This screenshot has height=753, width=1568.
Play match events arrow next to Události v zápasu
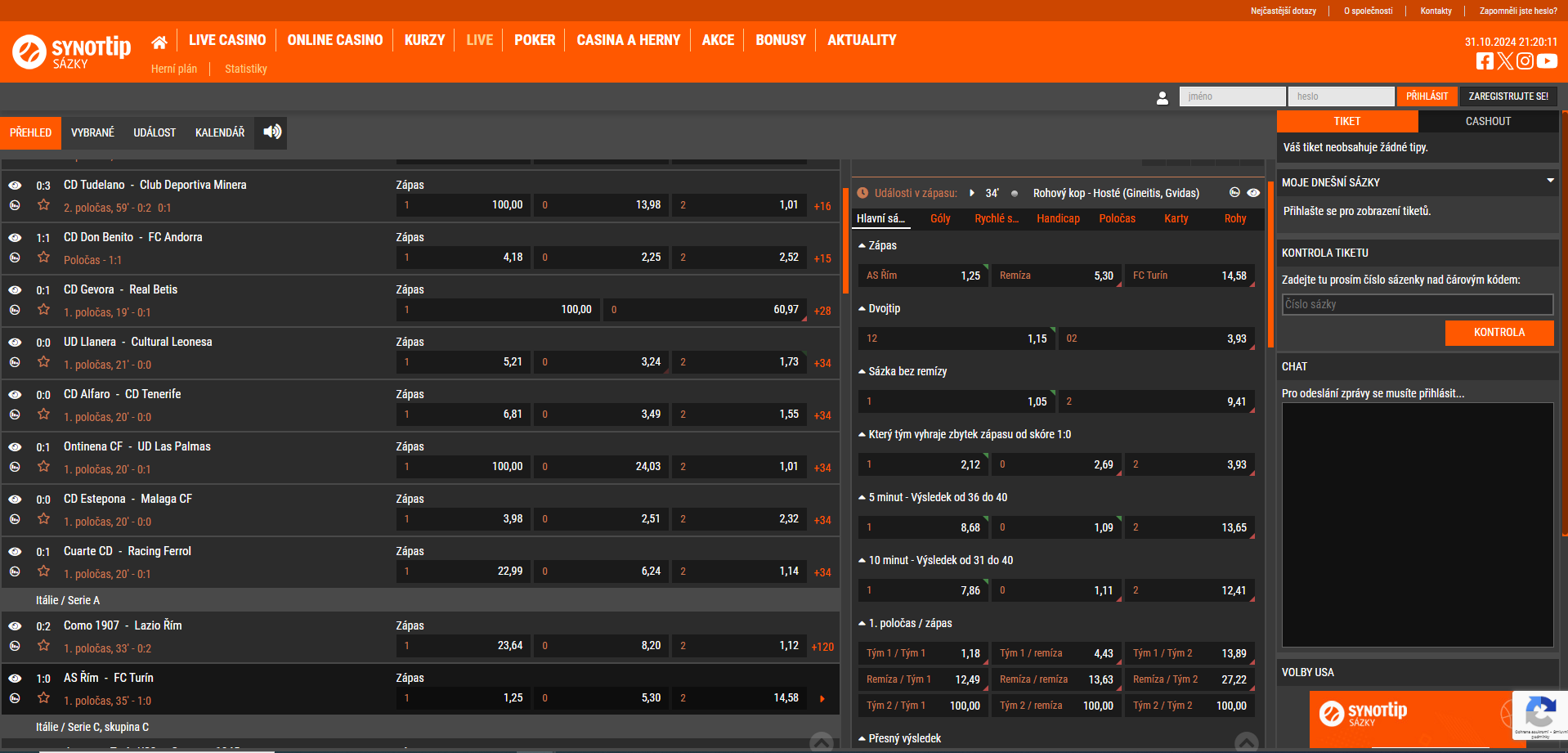(971, 193)
